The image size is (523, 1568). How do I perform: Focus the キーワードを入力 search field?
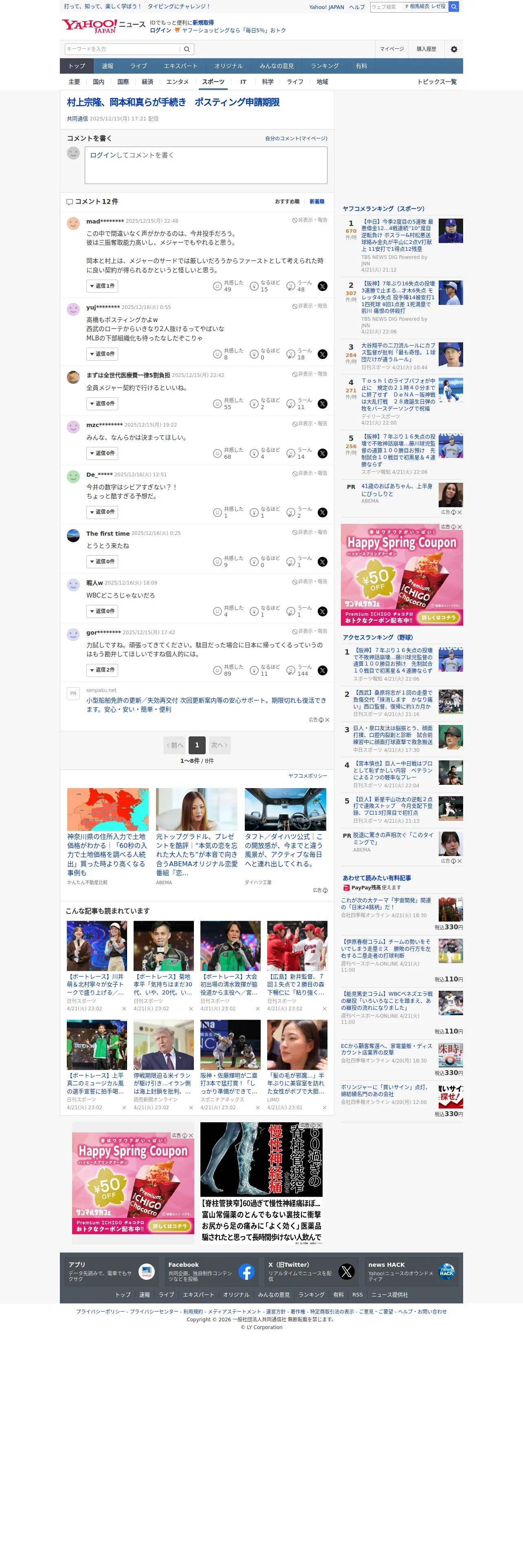point(123,49)
